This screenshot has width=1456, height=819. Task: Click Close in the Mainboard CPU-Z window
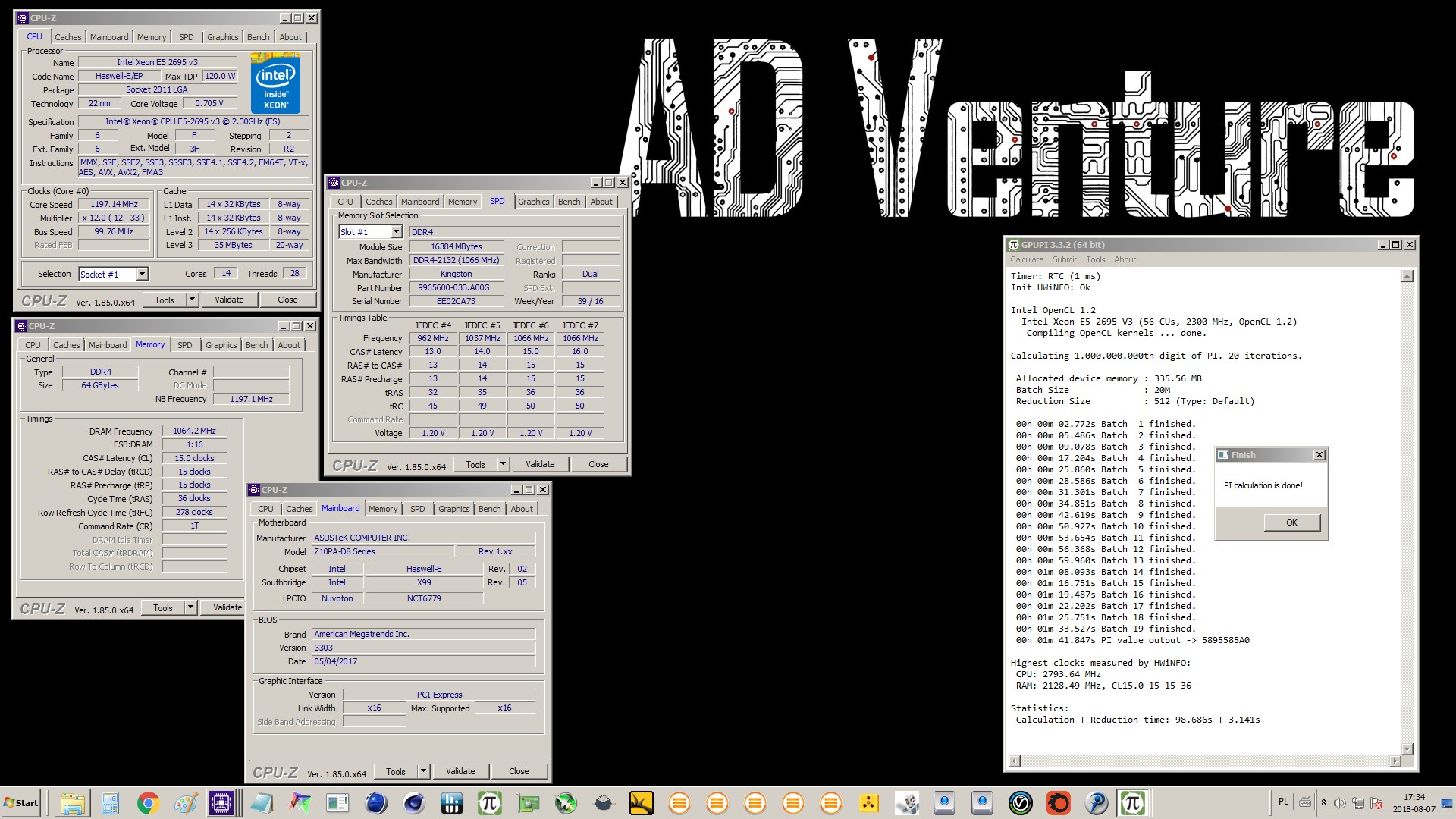click(519, 771)
